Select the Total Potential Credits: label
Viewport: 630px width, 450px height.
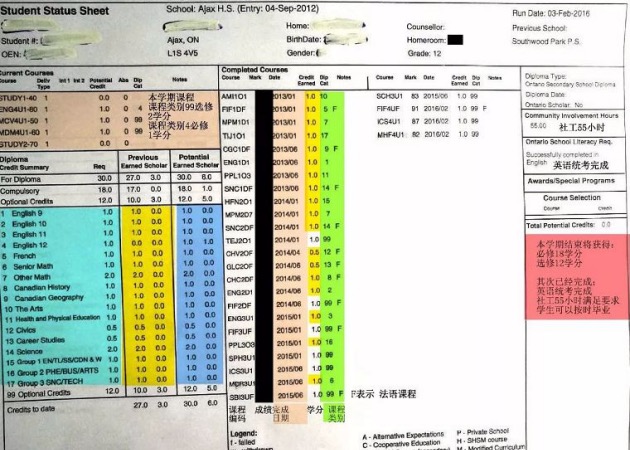(560, 225)
